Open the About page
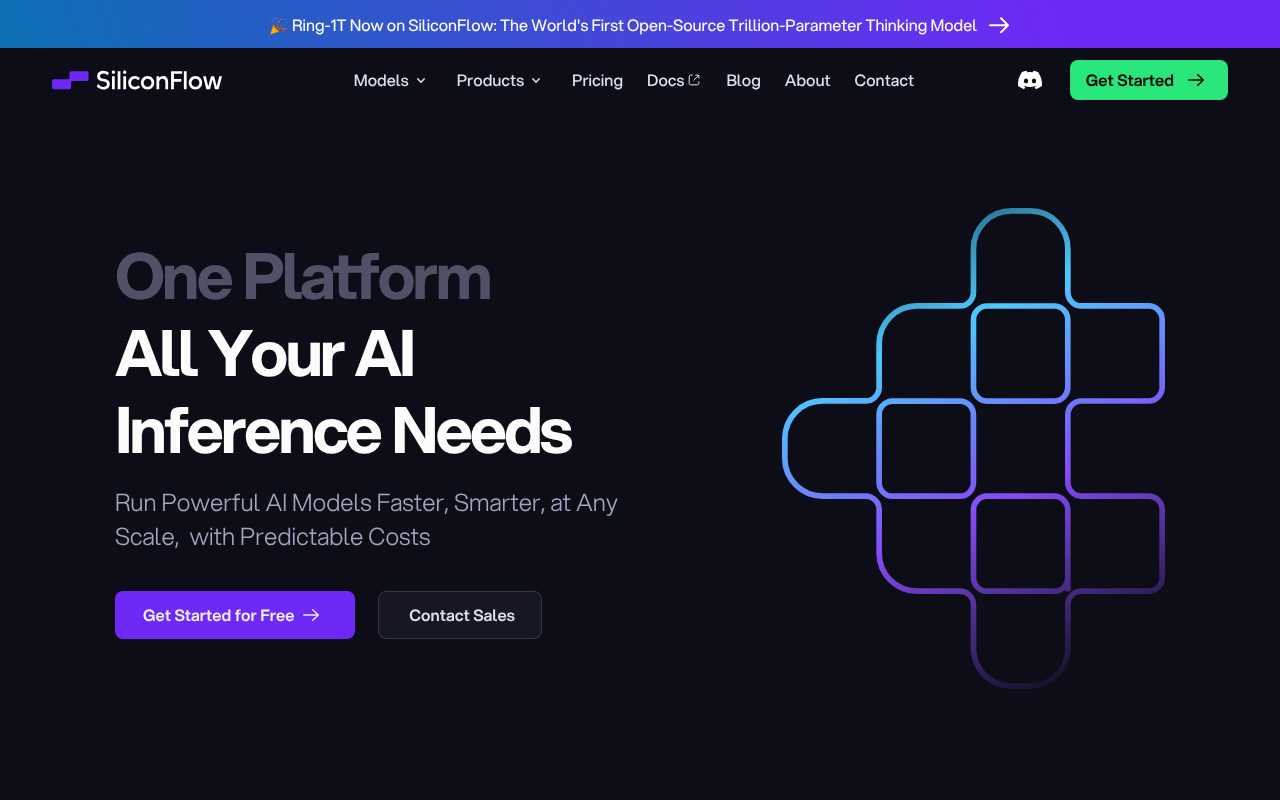 (x=807, y=80)
